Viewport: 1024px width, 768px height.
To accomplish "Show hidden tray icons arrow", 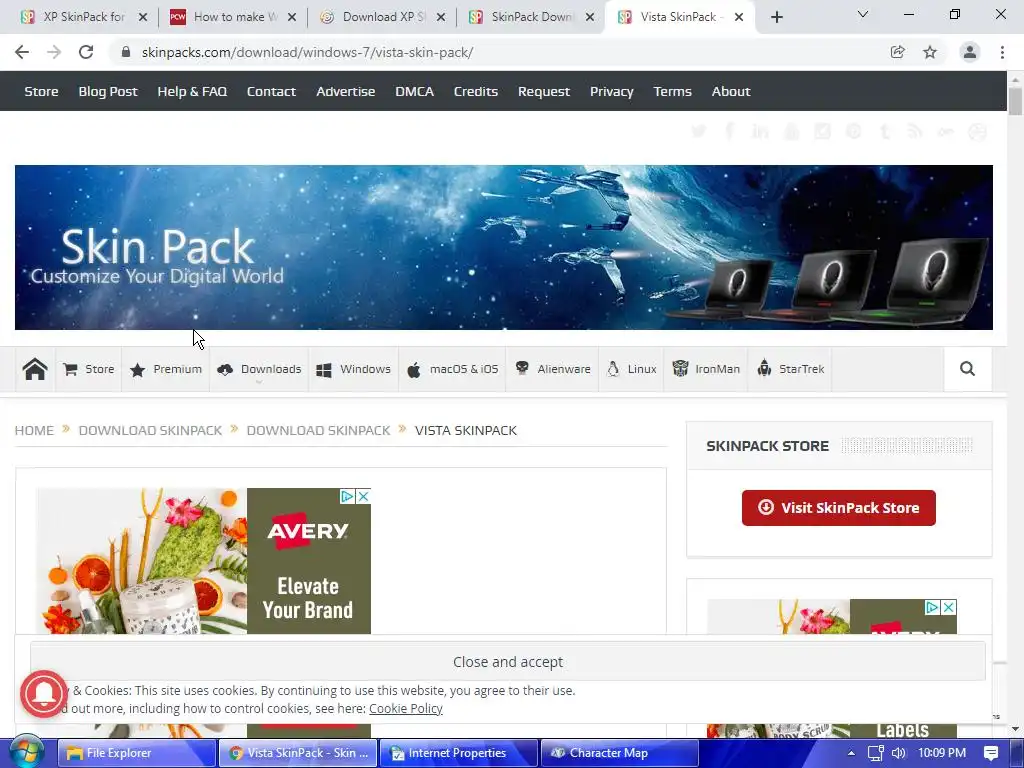I will [x=851, y=753].
